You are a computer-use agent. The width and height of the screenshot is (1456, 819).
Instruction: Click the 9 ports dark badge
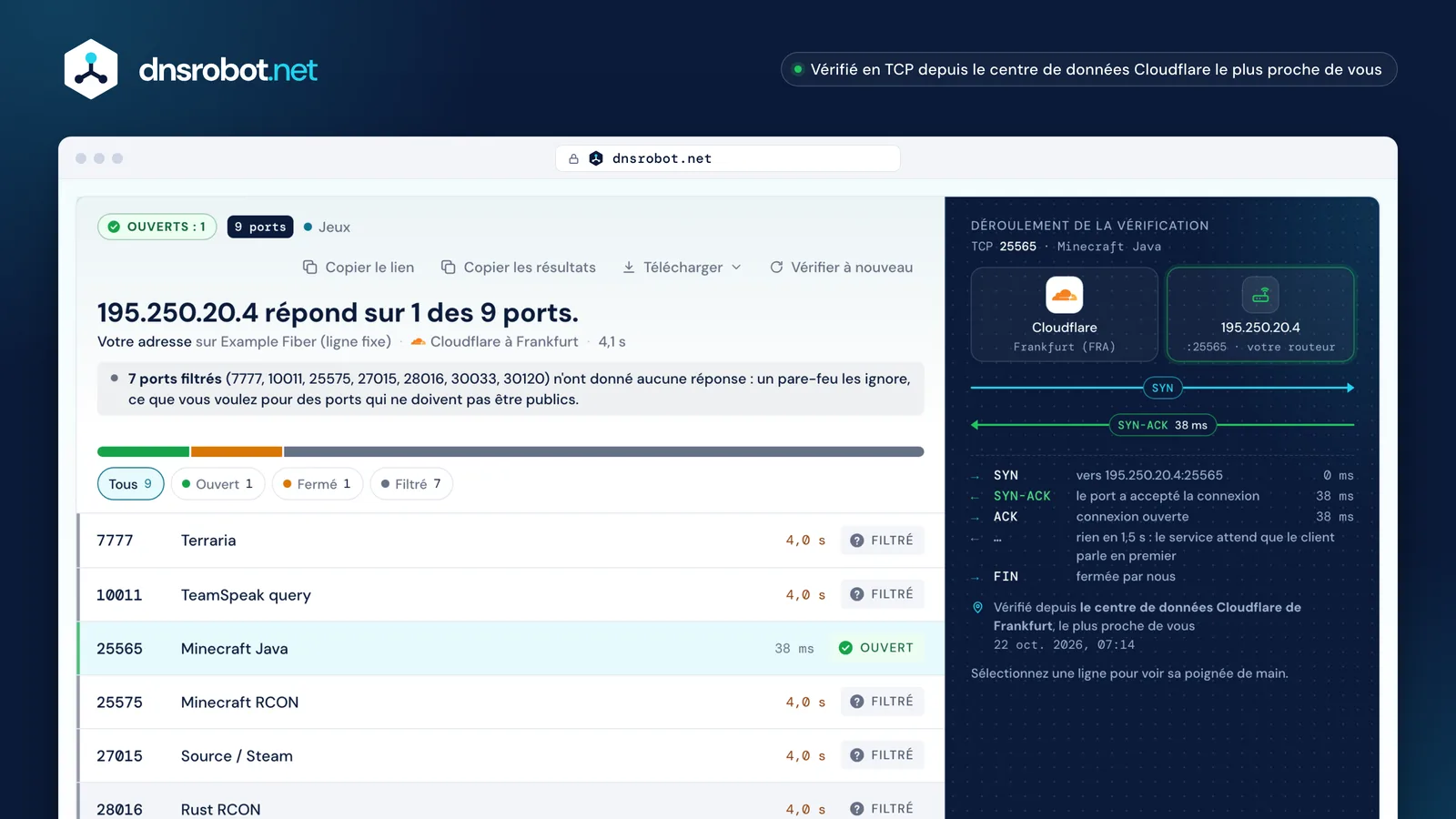[260, 227]
